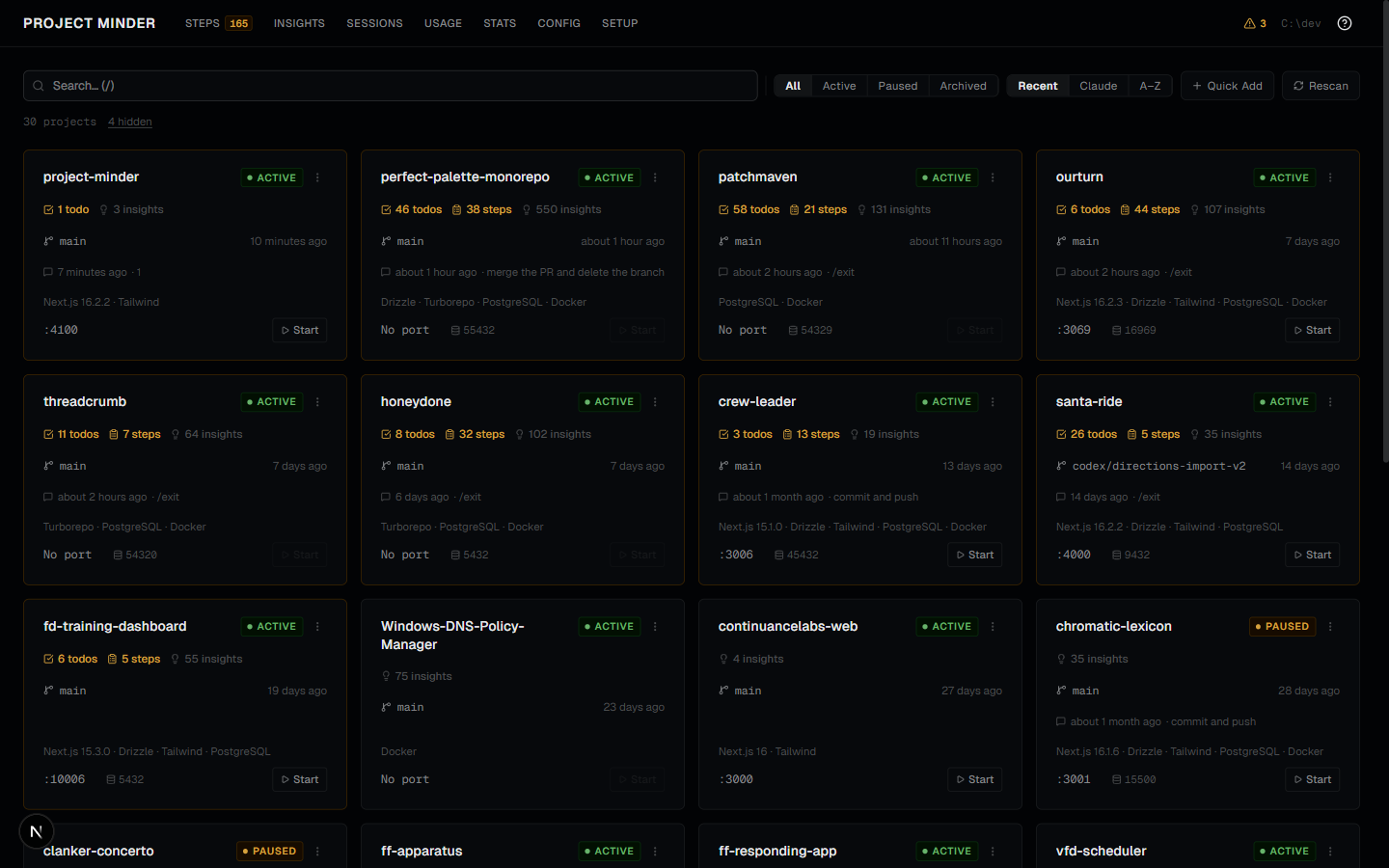
Task: Open the warnings indicator showing 3 alerts
Action: 1254,22
